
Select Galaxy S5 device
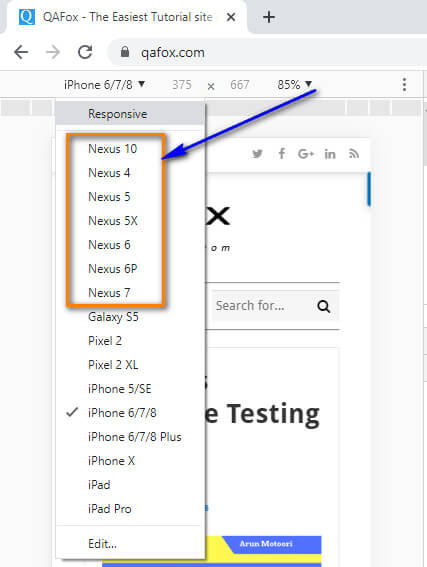tap(130, 317)
